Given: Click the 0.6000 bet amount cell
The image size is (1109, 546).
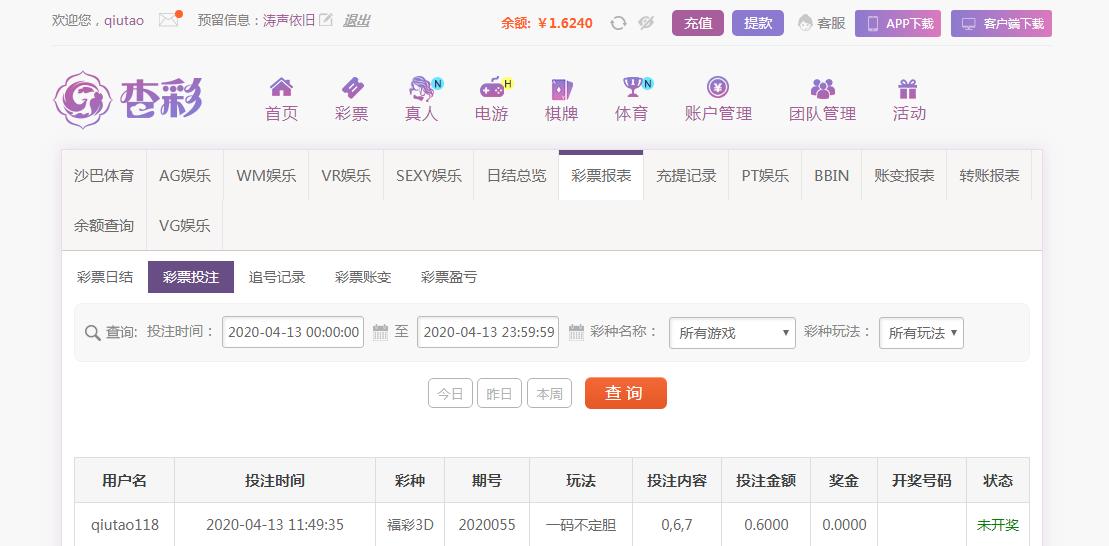Looking at the screenshot, I should coord(767,525).
